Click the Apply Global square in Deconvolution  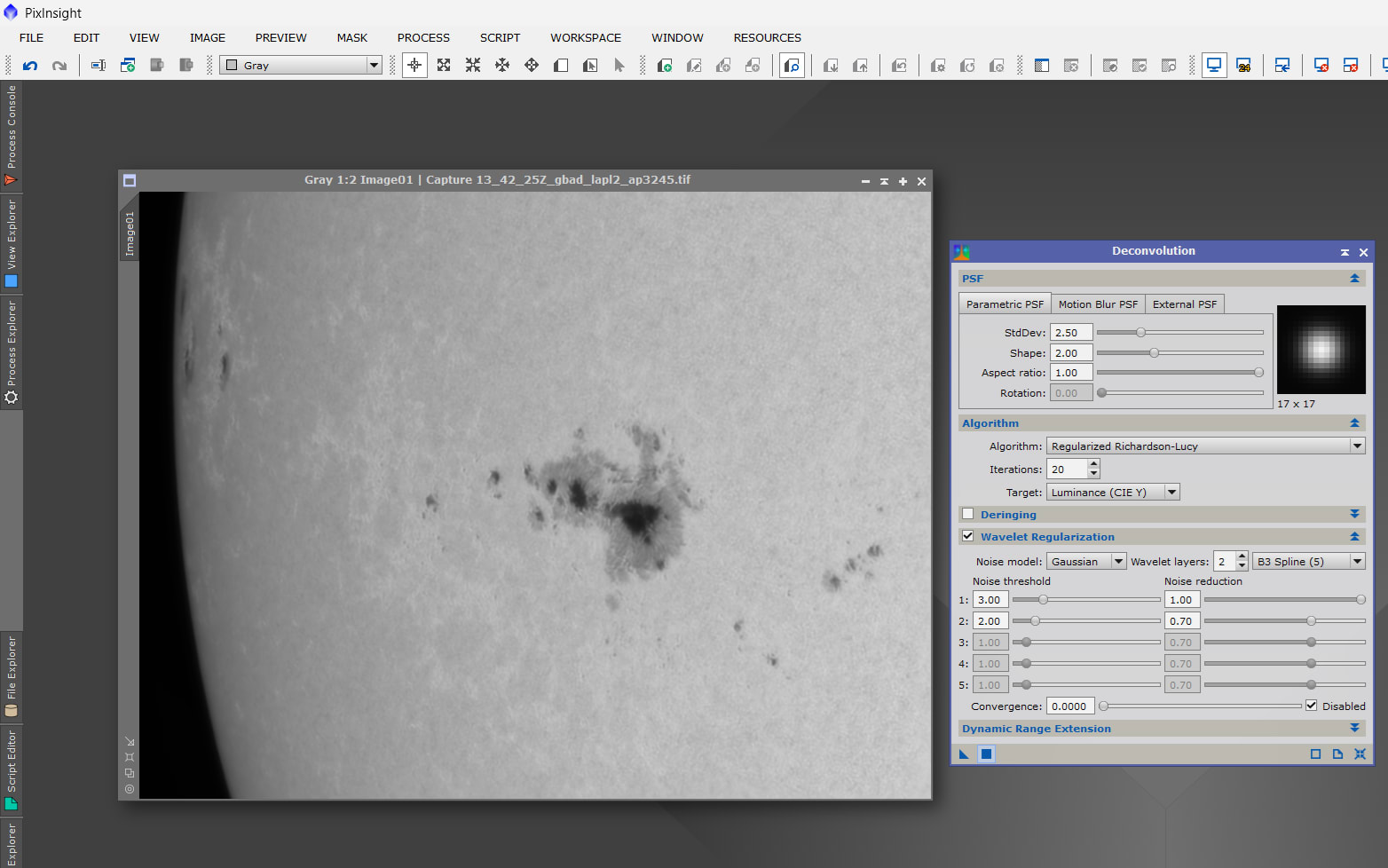click(x=986, y=754)
